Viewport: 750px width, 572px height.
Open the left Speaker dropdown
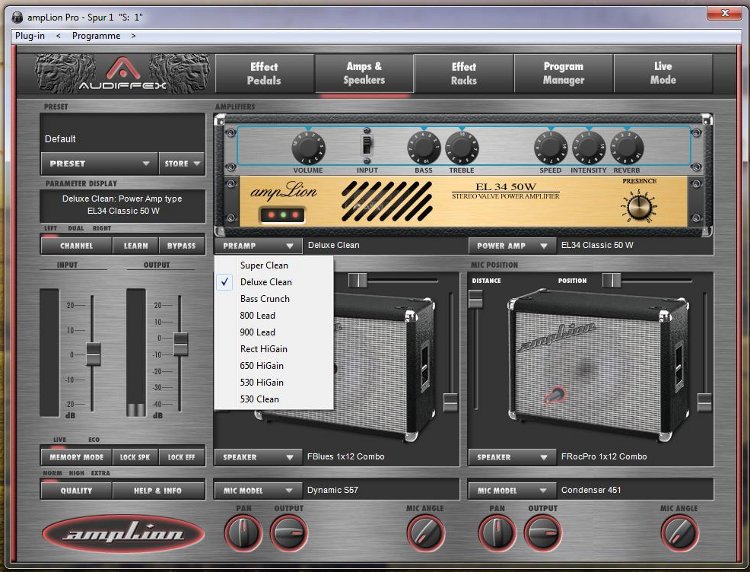point(258,457)
